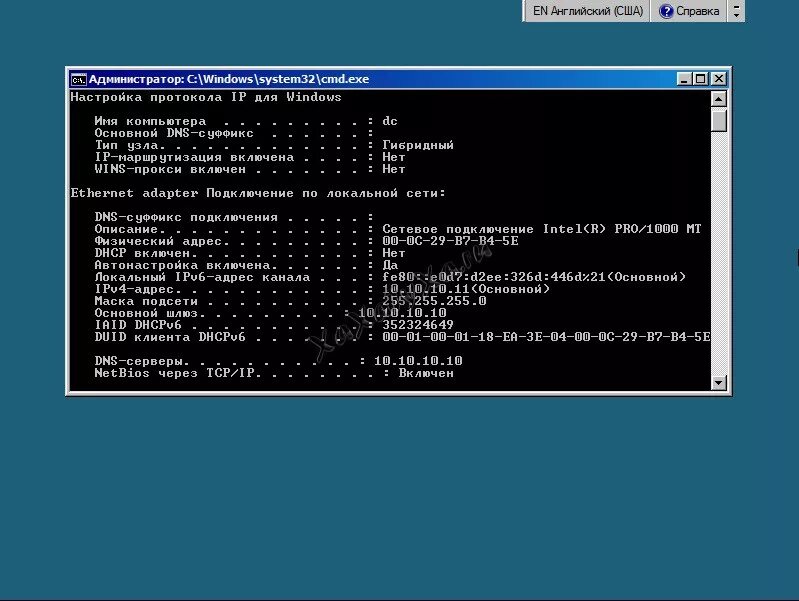Click DNS server value 10.10.10.10
Screen dimensions: 799x601
pyautogui.click(x=418, y=361)
